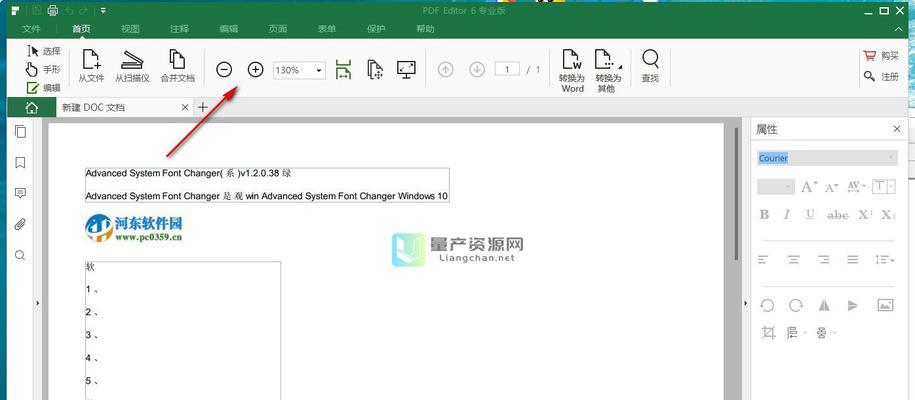Create PDF 从文件
The image size is (915, 400).
[91, 66]
